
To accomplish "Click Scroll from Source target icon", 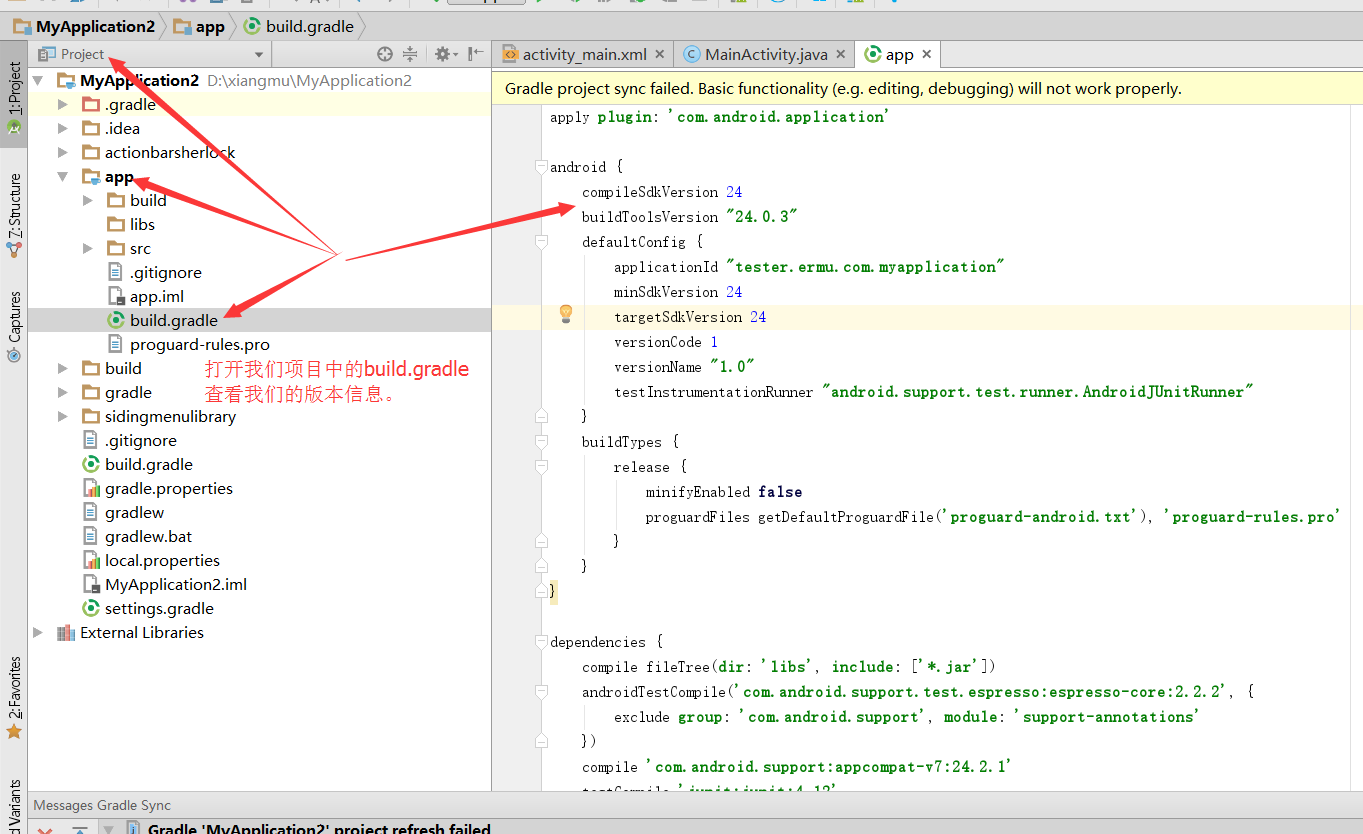I will click(385, 54).
